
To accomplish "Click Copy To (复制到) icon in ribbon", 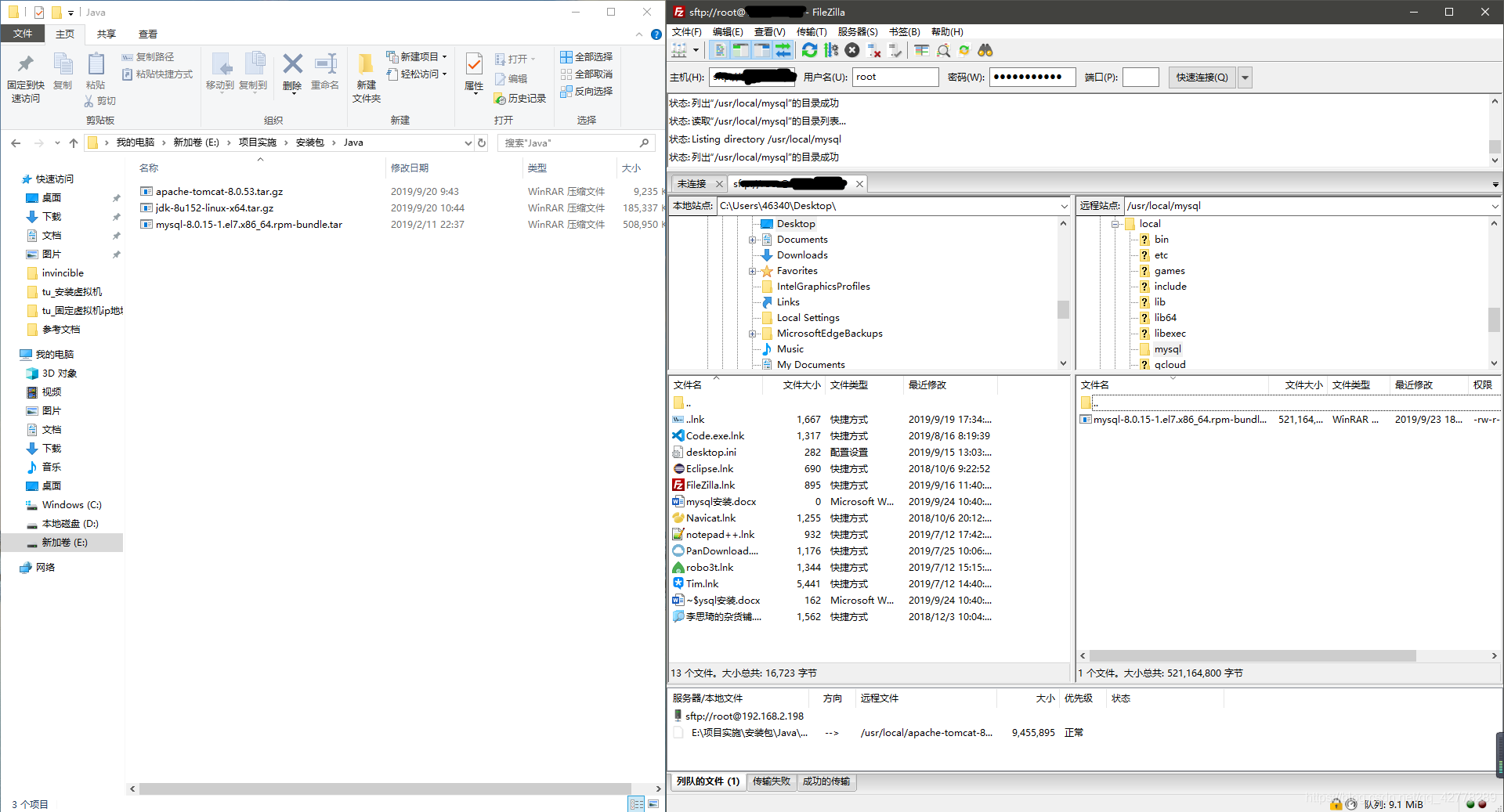I will coord(253,73).
